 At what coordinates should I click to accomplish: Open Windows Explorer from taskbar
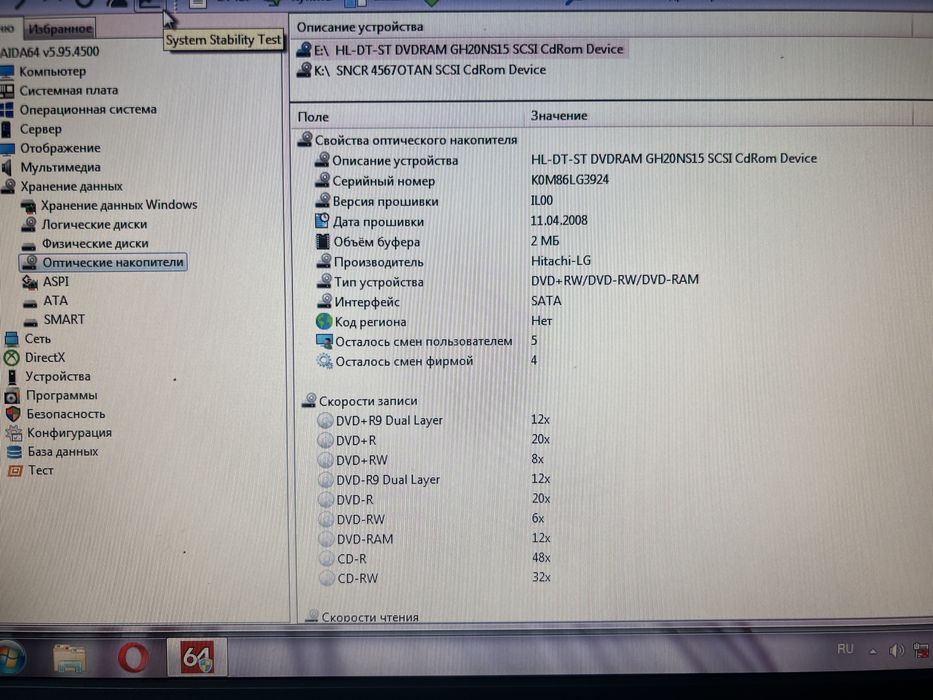70,658
